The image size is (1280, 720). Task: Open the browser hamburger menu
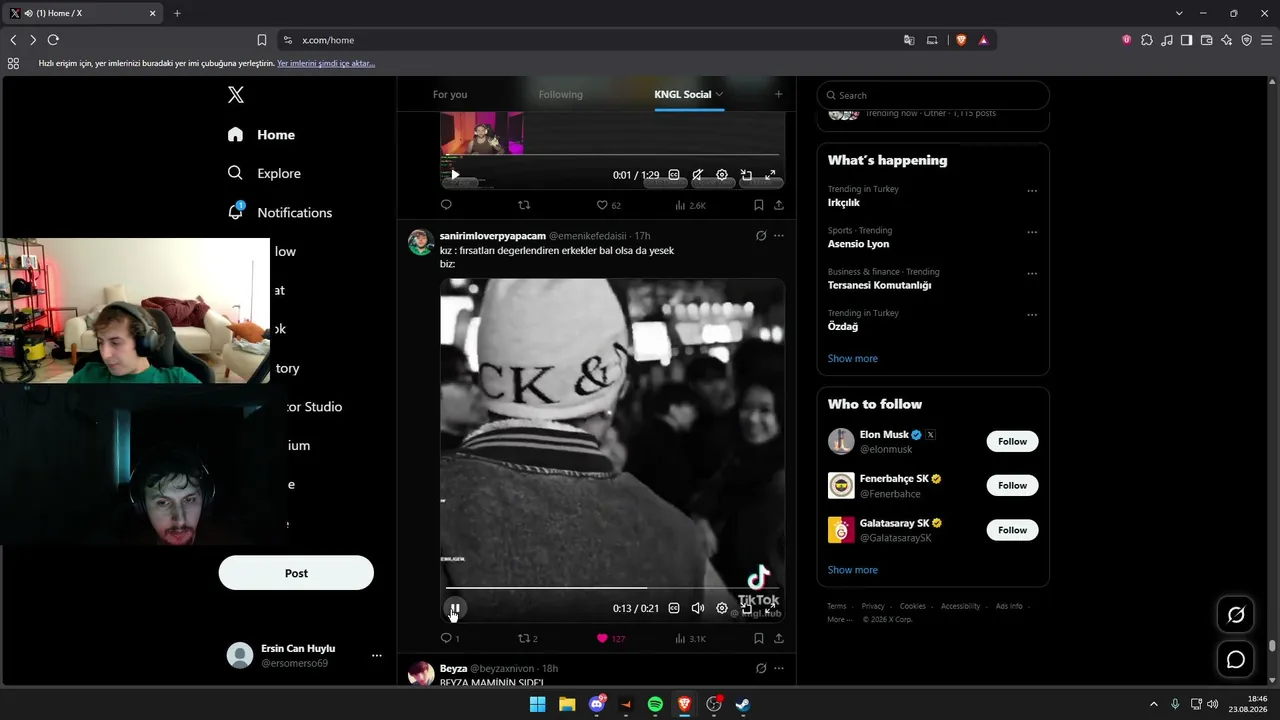coord(1266,40)
